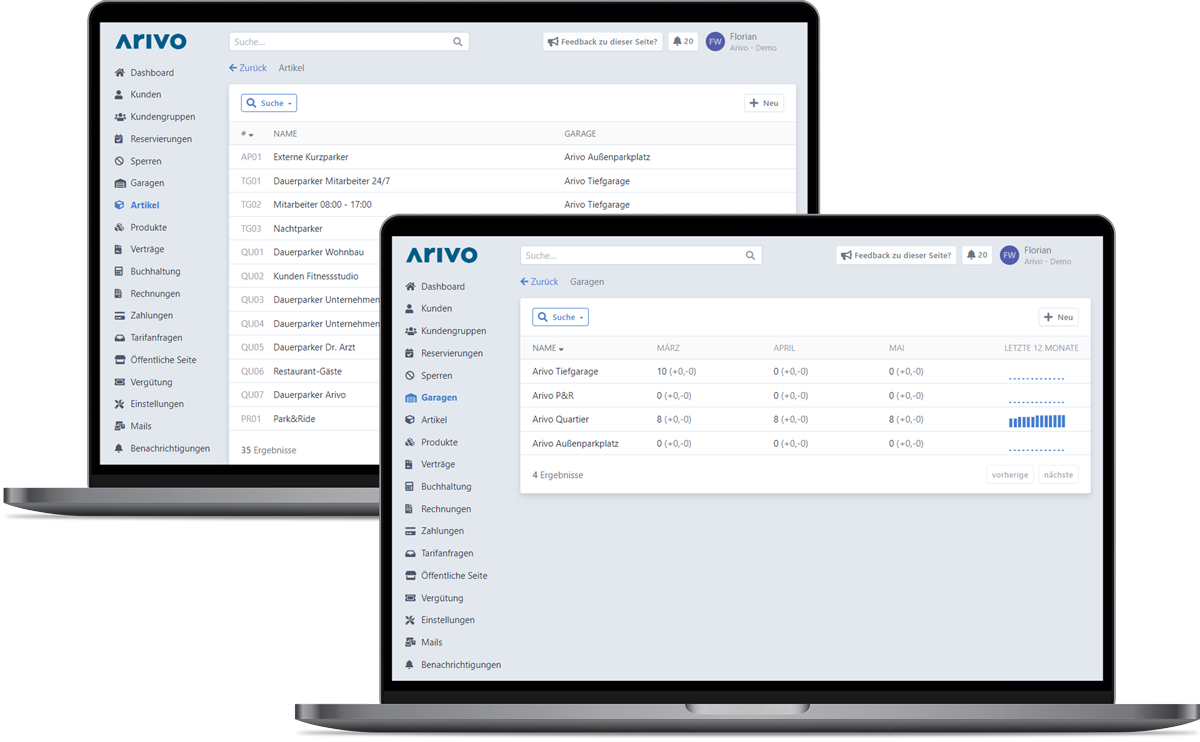
Task: Click Vergütung money icon in back window
Action: (119, 382)
